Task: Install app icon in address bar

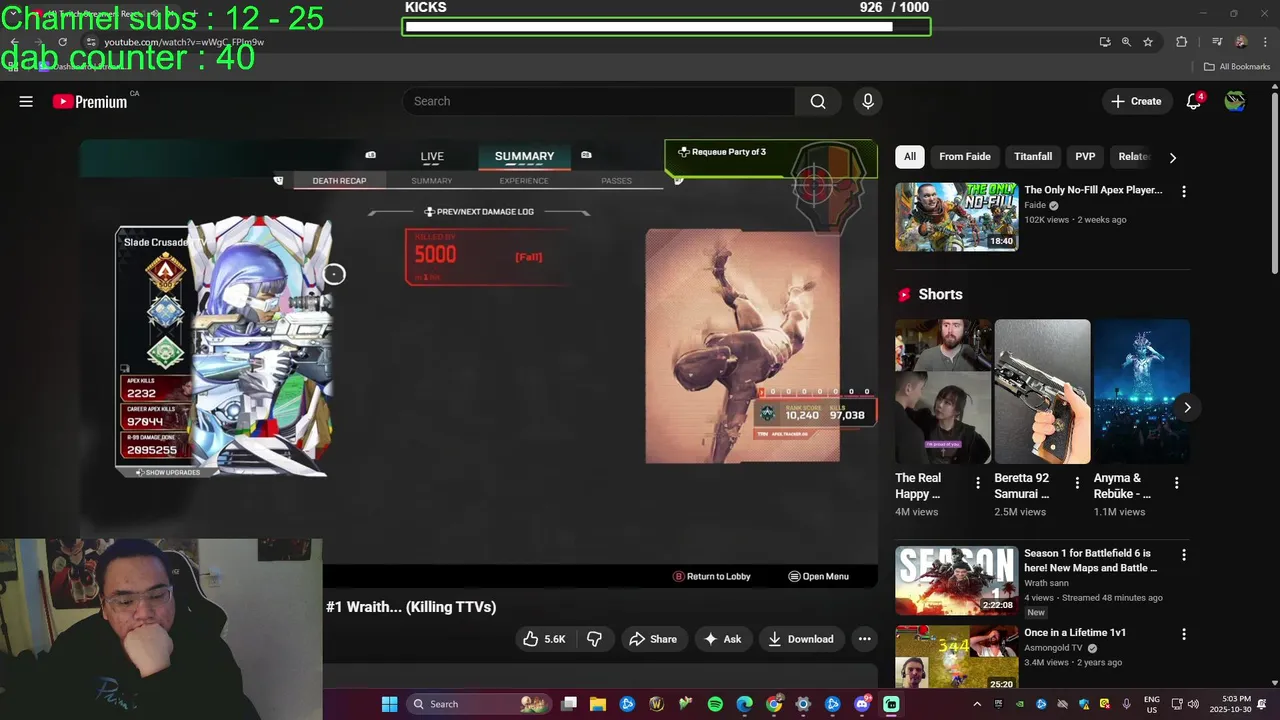Action: [x=1104, y=42]
